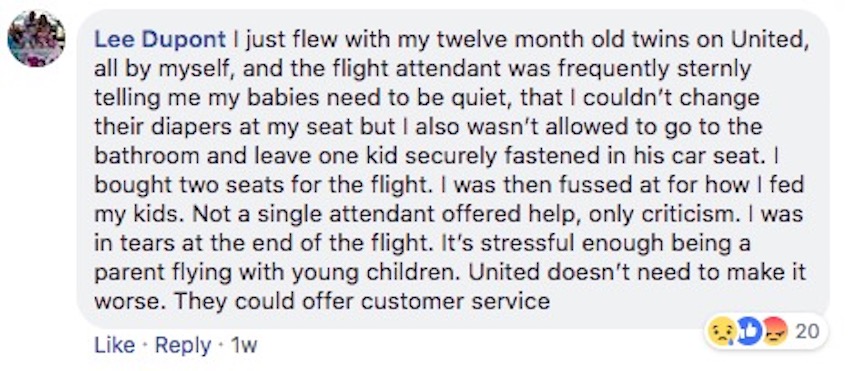Click the word 'diapers' in the comment

186,127
